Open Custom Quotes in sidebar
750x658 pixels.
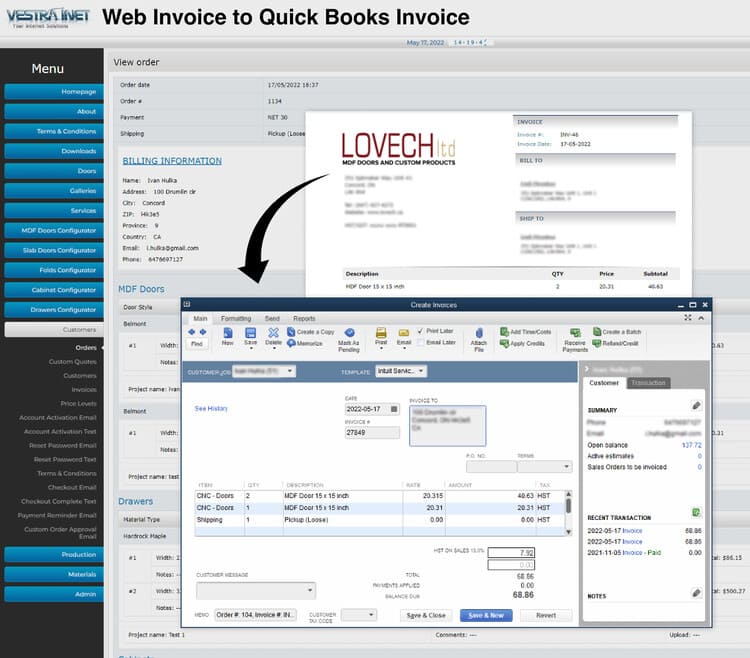tap(73, 362)
